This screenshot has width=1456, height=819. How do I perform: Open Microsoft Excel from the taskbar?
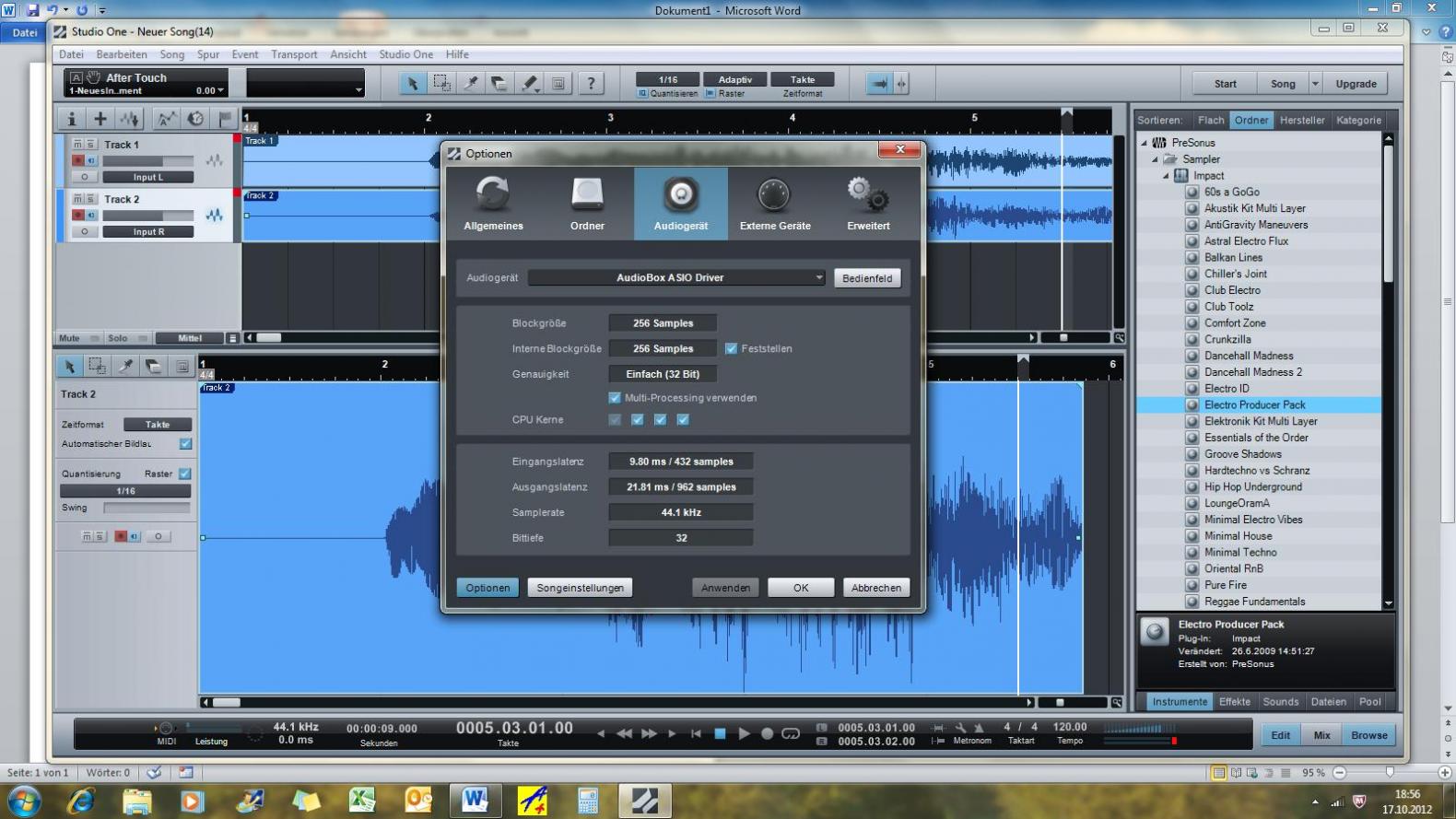pyautogui.click(x=361, y=800)
